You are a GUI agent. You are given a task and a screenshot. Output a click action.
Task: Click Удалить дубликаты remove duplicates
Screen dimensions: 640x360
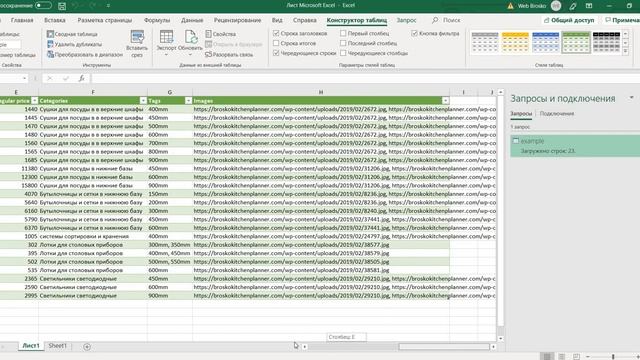point(74,44)
